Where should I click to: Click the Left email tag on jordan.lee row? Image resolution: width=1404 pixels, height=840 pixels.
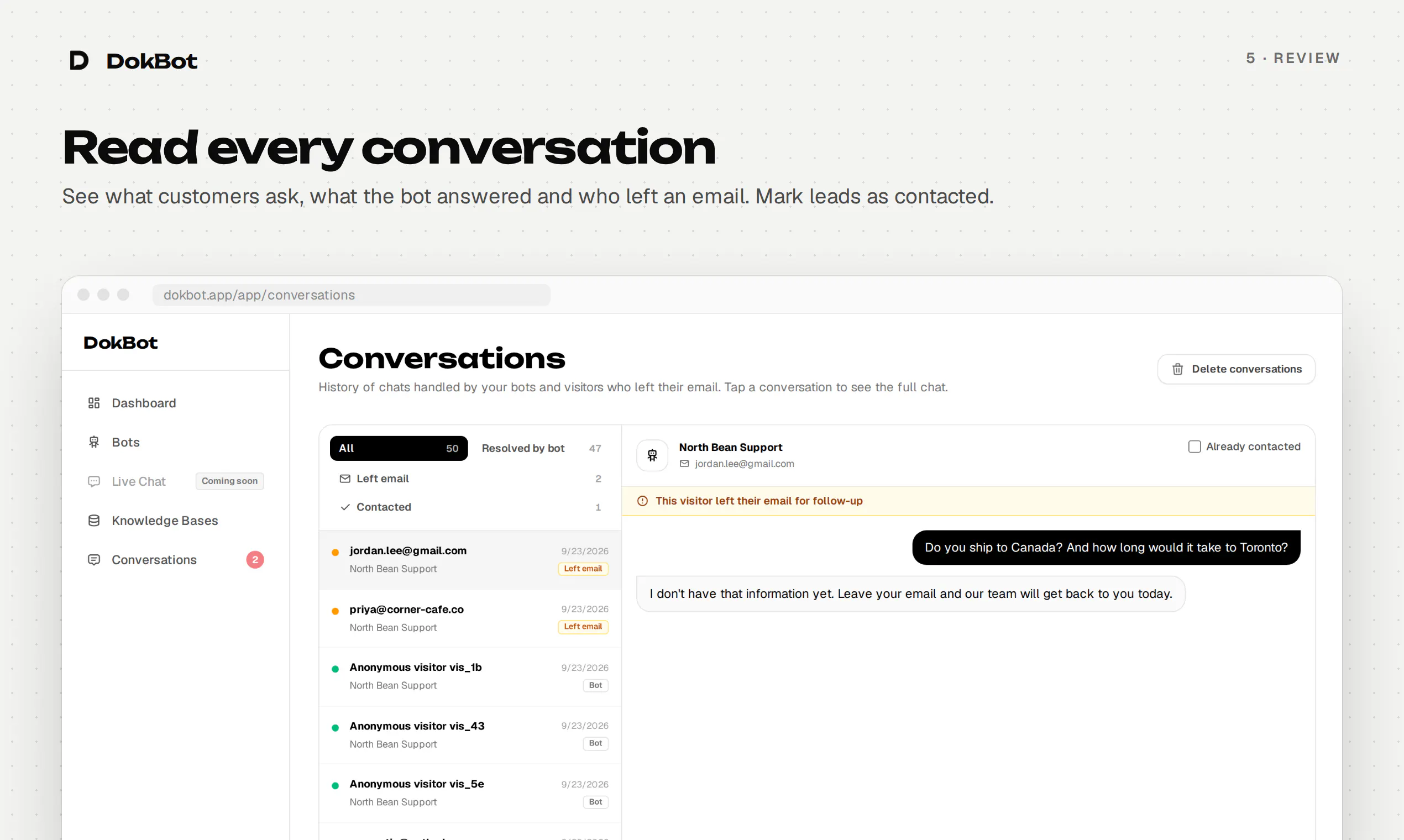[x=583, y=568]
